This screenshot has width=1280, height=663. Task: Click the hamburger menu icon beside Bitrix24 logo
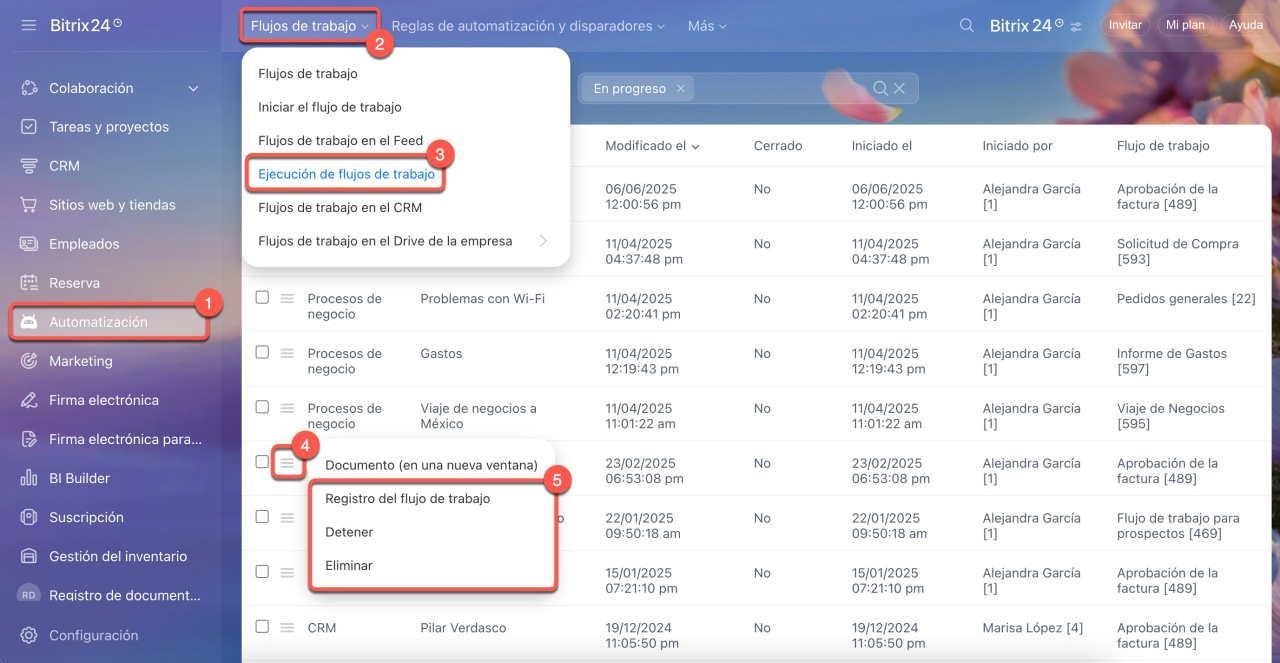28,25
